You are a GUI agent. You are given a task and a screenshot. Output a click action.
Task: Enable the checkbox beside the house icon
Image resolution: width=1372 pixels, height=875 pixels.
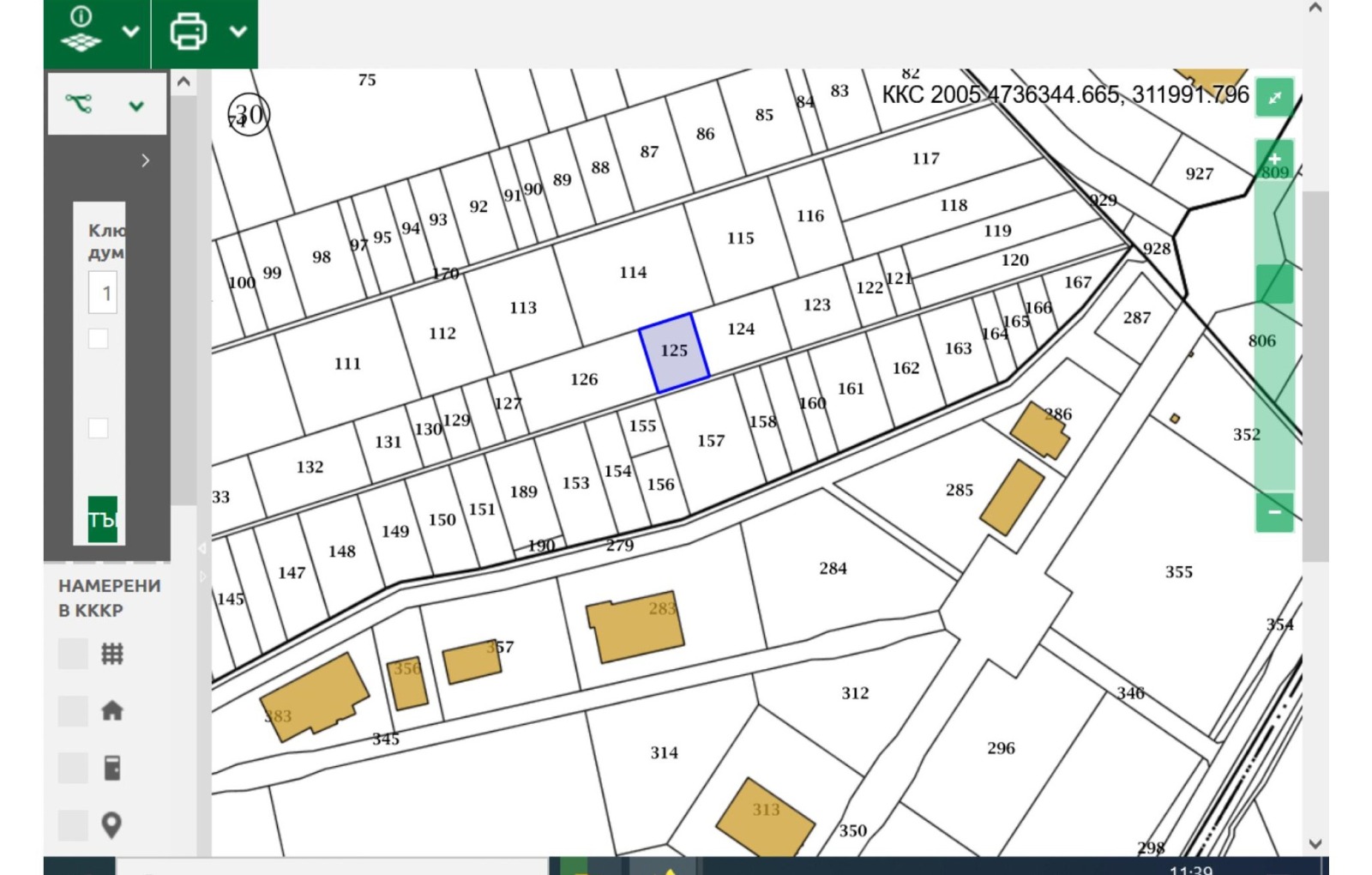click(73, 710)
